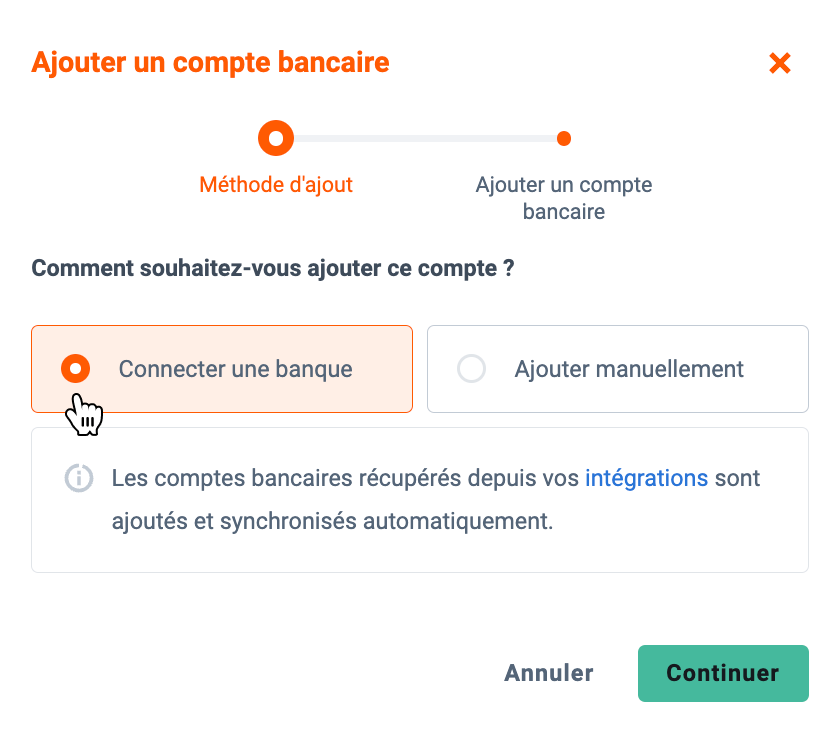The height and width of the screenshot is (738, 840).
Task: Close the dialog with the orange X
Action: click(x=779, y=63)
